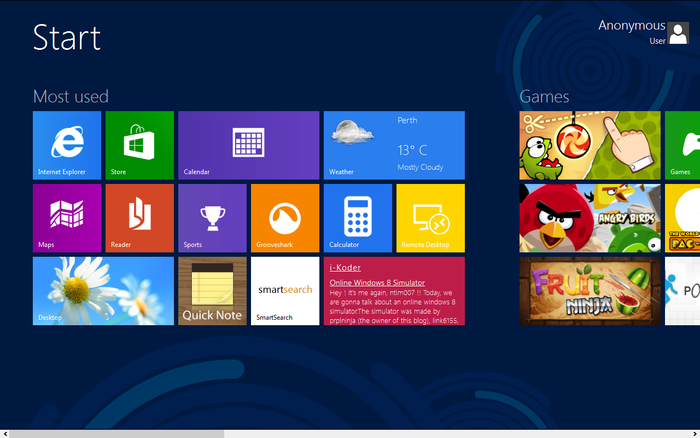
Task: Launch the Store tile
Action: pyautogui.click(x=139, y=145)
